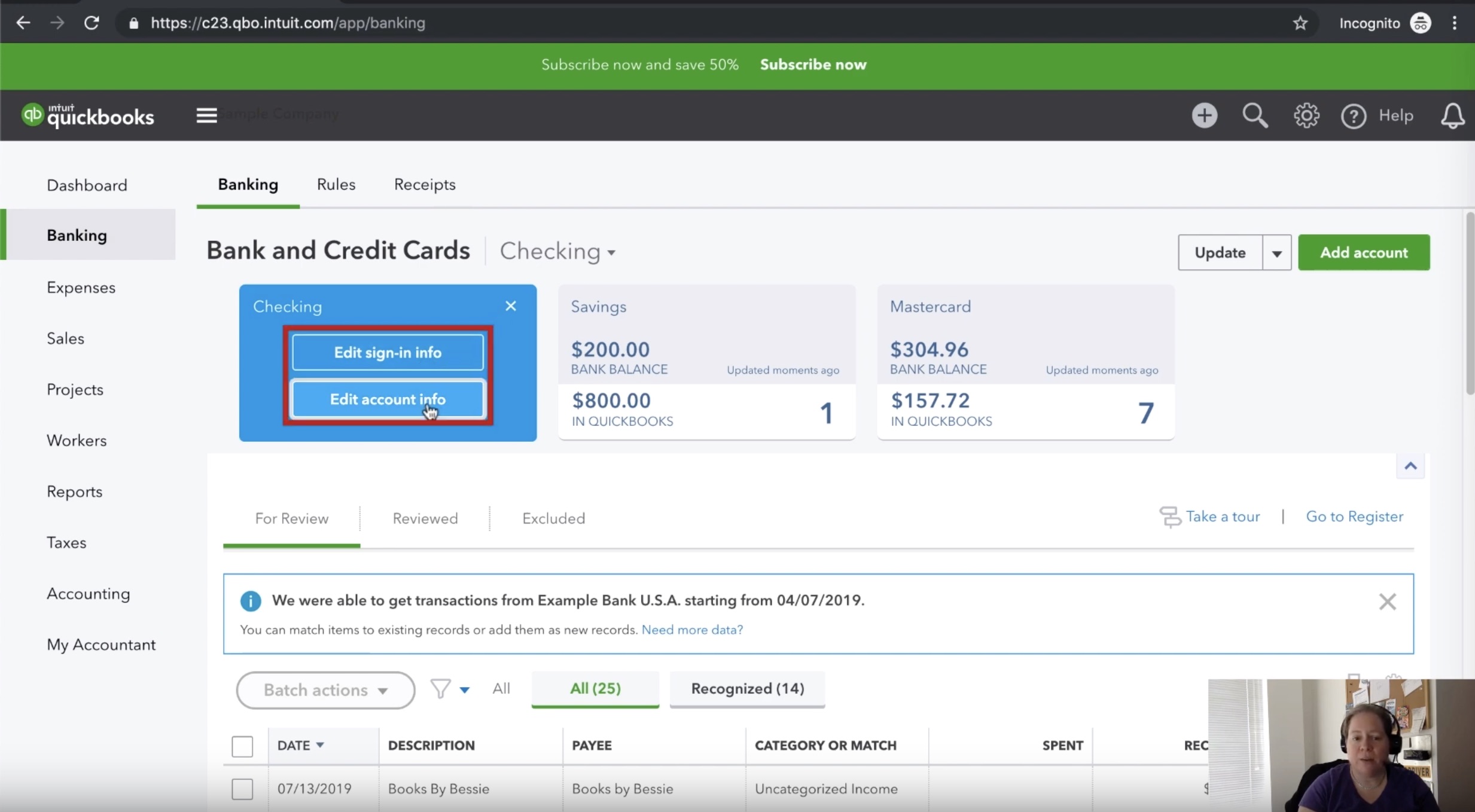1475x812 pixels.
Task: Open Workers in the sidebar
Action: 77,441
